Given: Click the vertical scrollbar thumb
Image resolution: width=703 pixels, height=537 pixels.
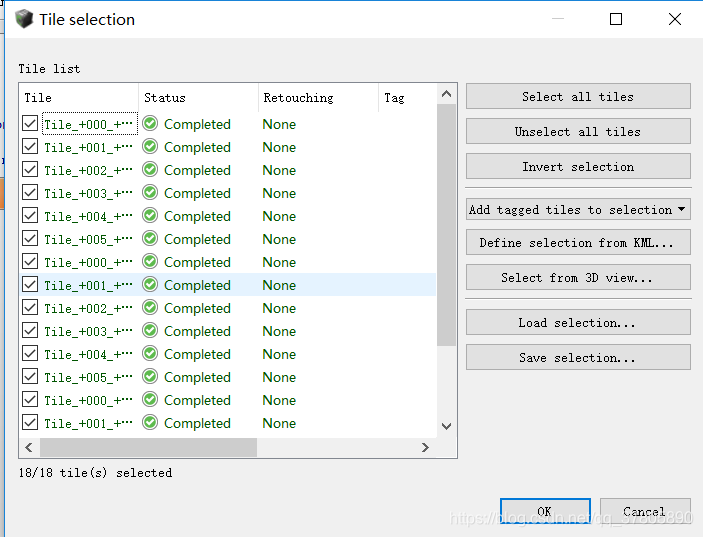Looking at the screenshot, I should 446,225.
